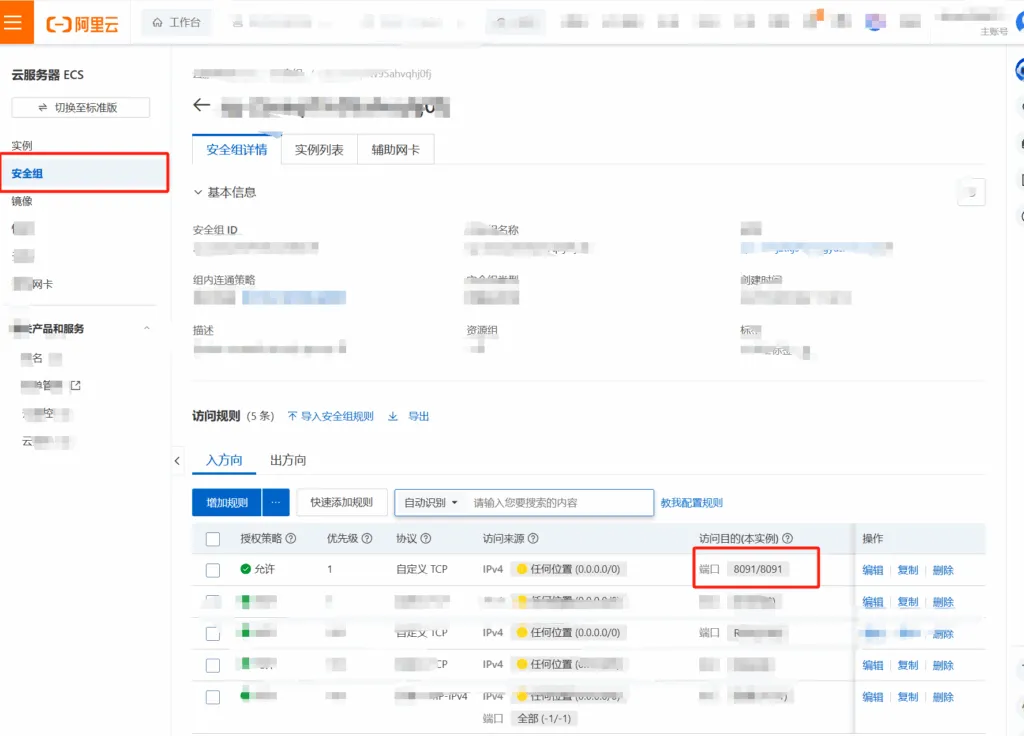This screenshot has width=1024, height=736.
Task: Click the refresh button in 基本信息
Action: pos(971,192)
